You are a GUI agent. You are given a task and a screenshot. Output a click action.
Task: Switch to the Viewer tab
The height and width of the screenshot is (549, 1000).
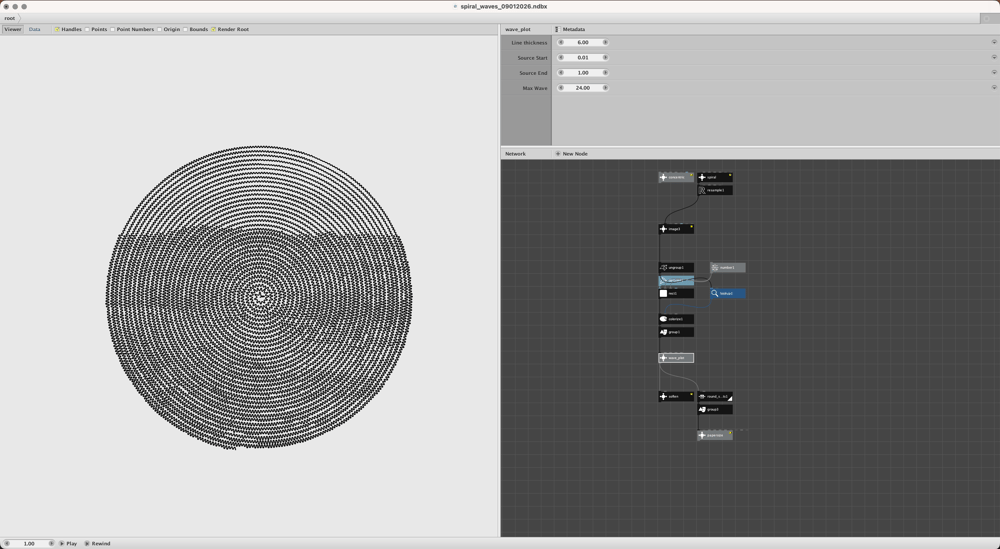[13, 29]
